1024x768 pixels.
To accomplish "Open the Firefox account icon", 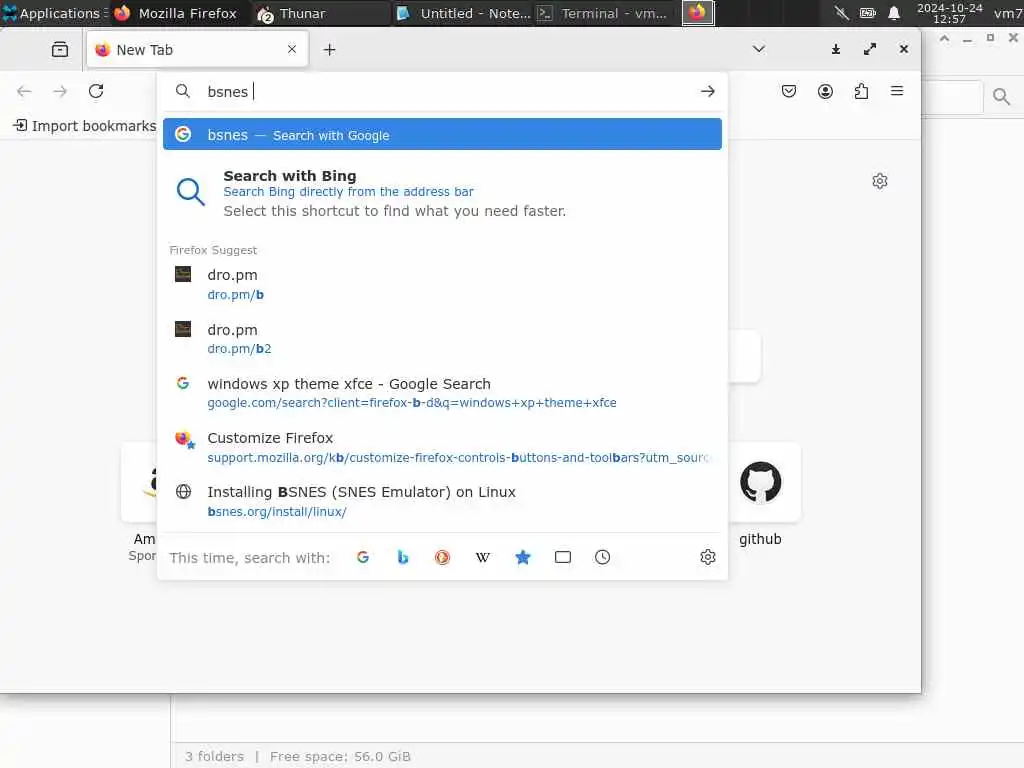I will point(825,91).
